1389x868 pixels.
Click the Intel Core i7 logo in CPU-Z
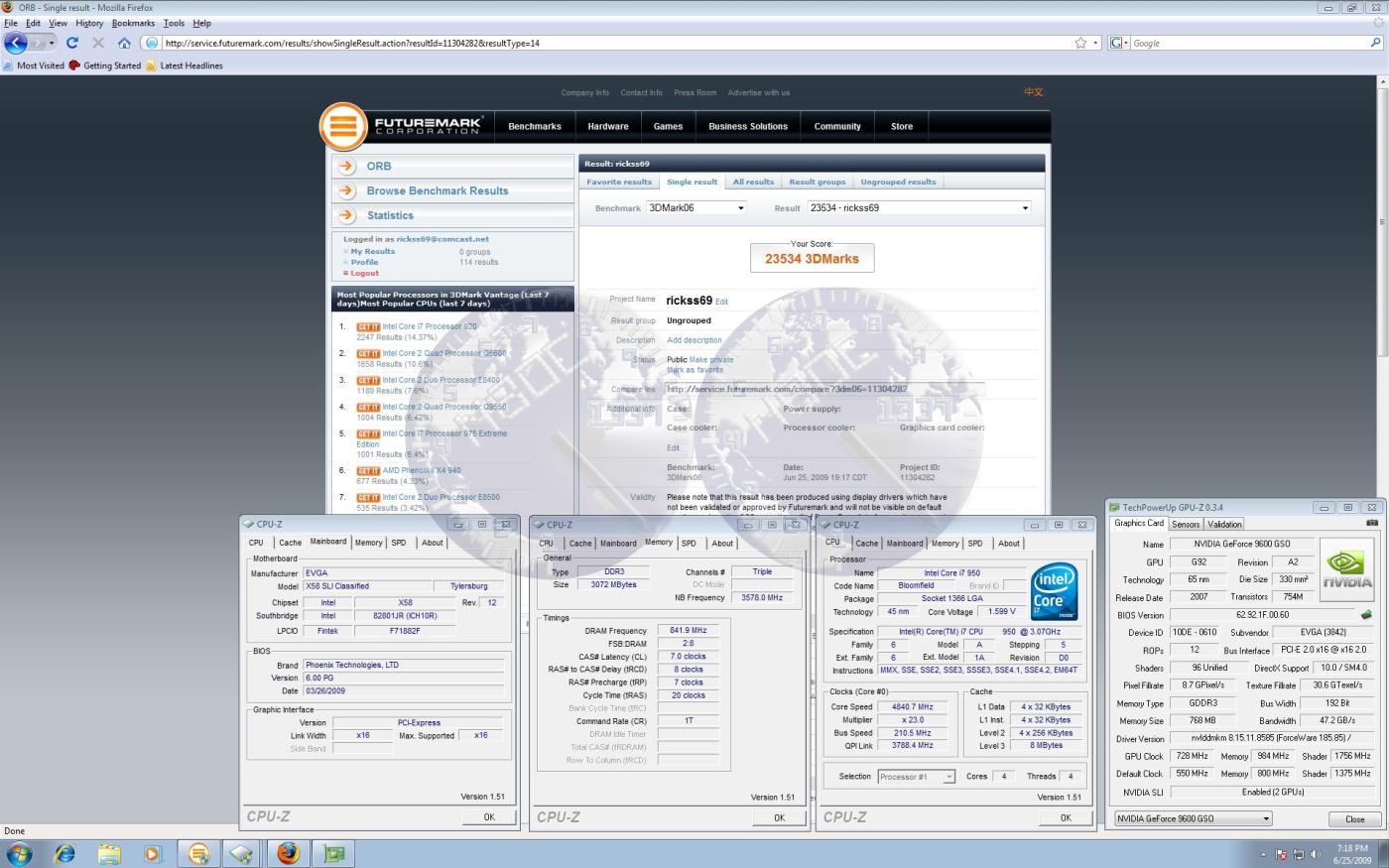[x=1053, y=591]
